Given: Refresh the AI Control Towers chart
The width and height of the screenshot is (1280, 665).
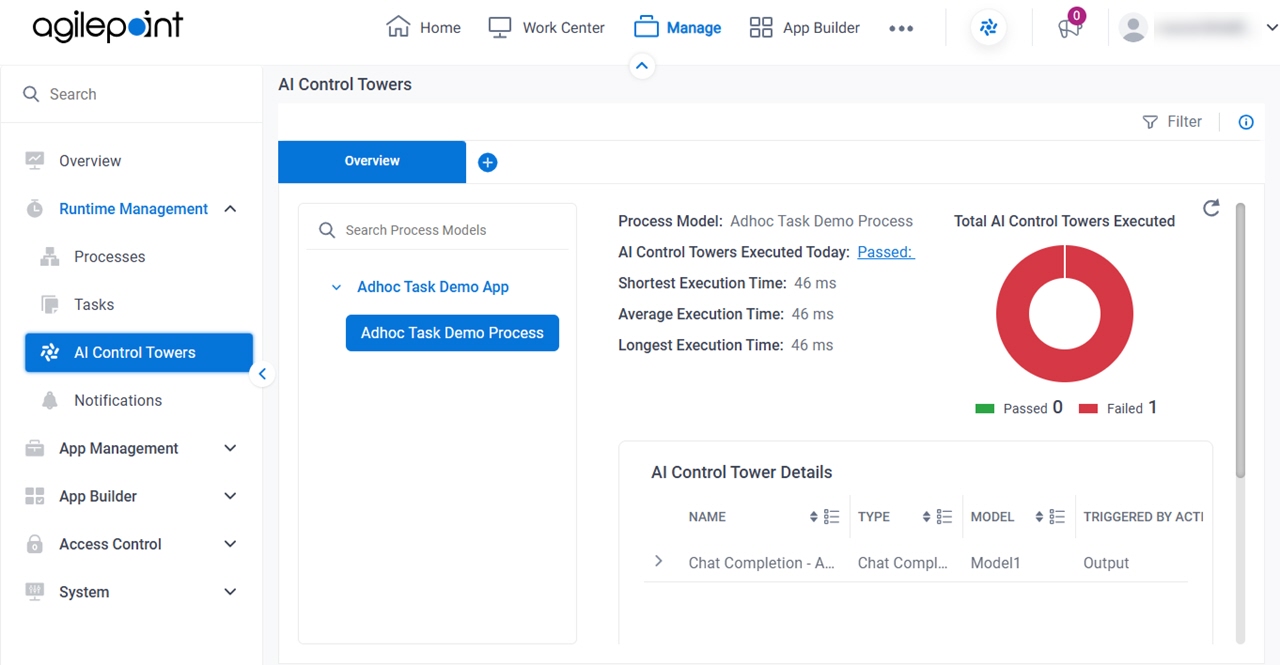Looking at the screenshot, I should click(x=1211, y=208).
